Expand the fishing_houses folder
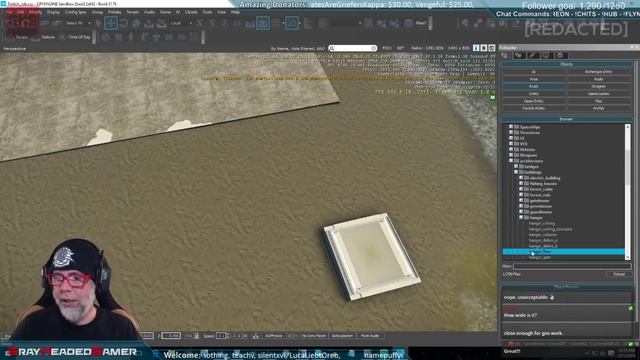Screen dimensions: 640x360 (521, 184)
